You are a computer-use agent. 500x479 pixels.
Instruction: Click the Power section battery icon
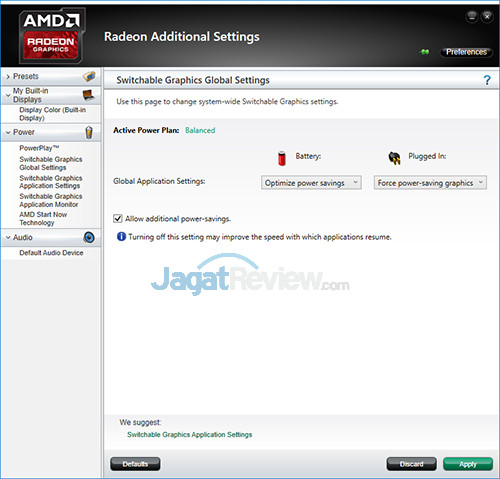[x=89, y=132]
